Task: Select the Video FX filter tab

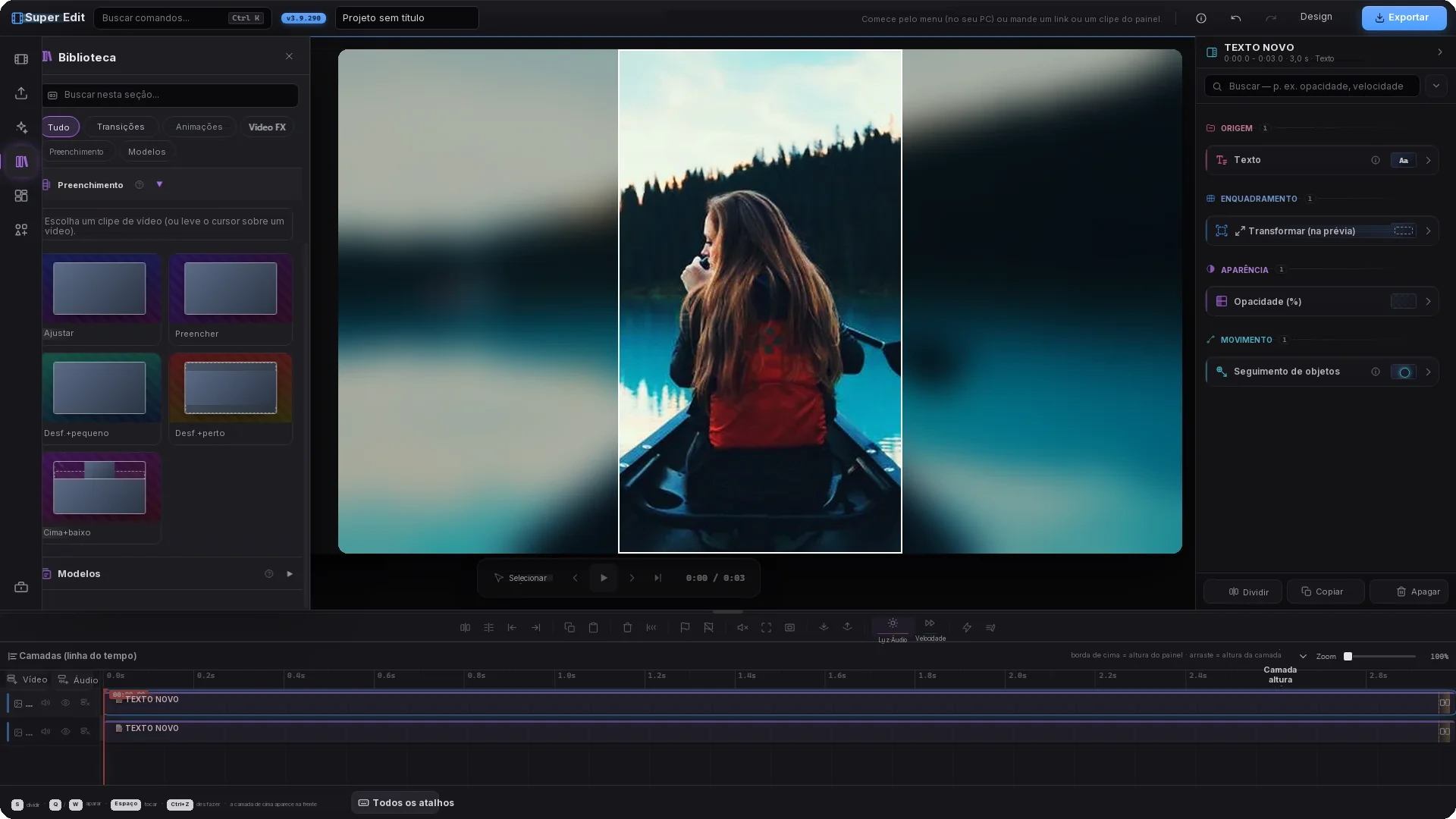Action: coord(267,127)
